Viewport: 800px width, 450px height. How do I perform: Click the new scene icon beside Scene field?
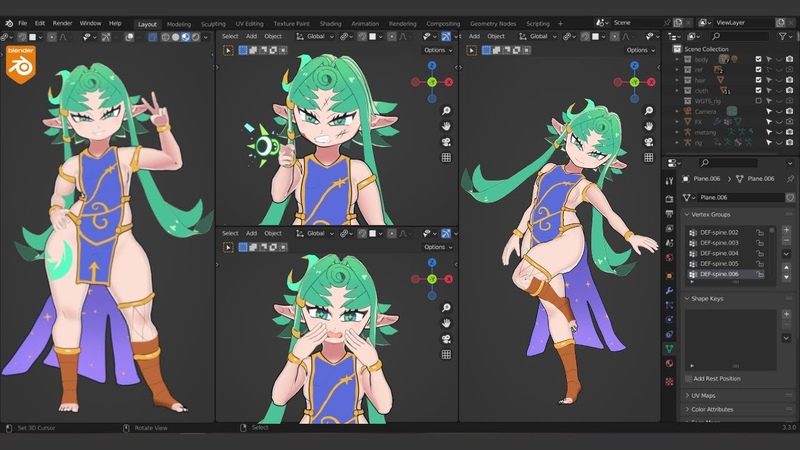point(678,23)
